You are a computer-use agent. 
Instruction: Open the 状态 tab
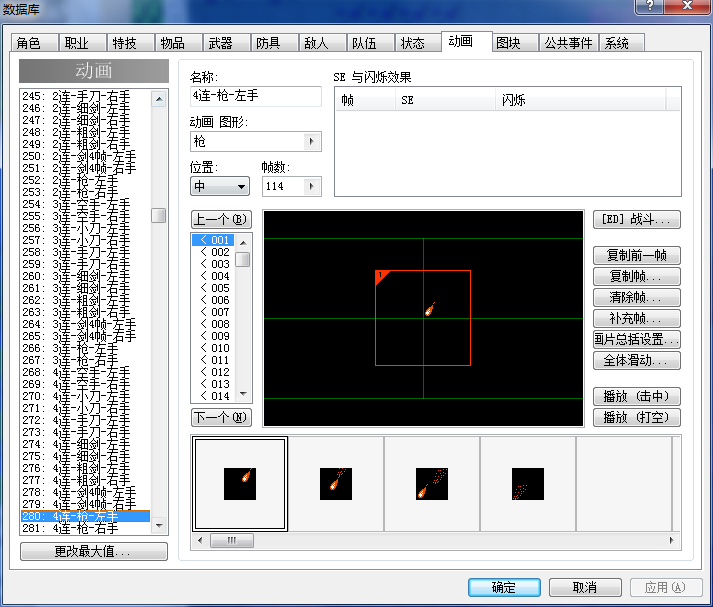click(x=419, y=43)
